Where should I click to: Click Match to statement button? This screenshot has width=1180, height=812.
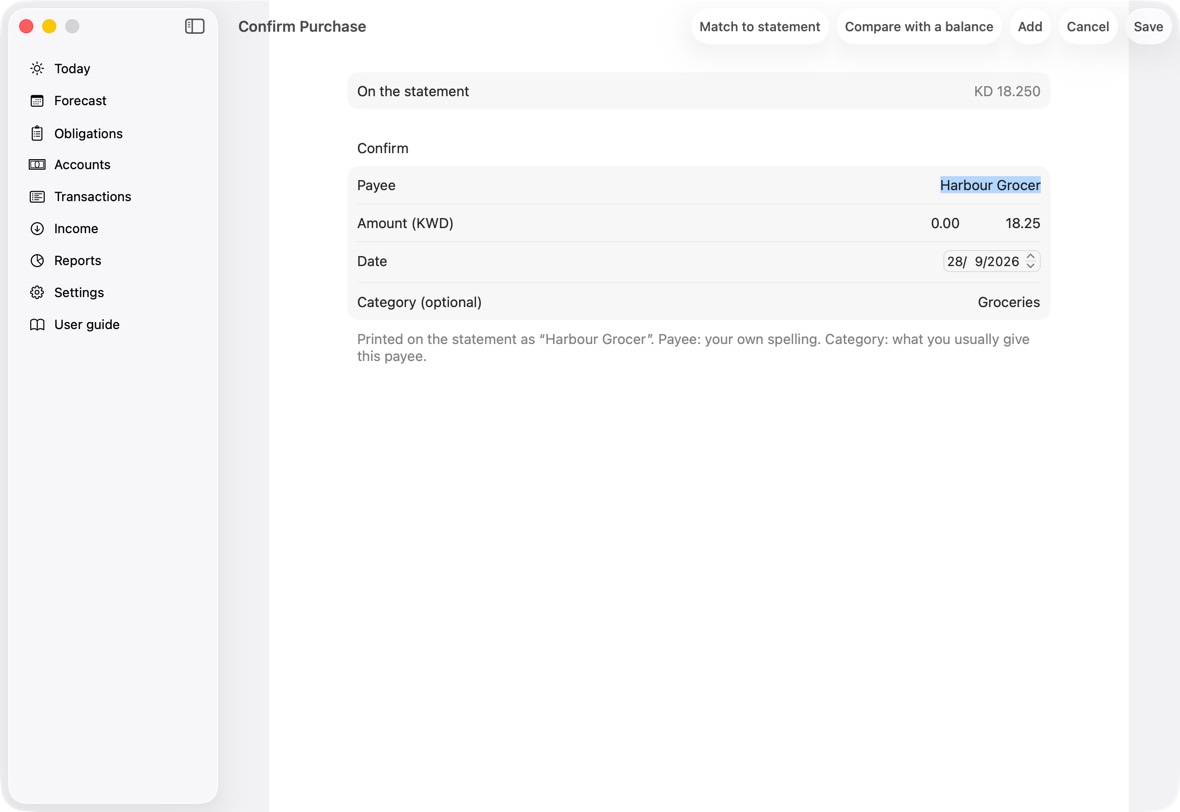(x=759, y=26)
